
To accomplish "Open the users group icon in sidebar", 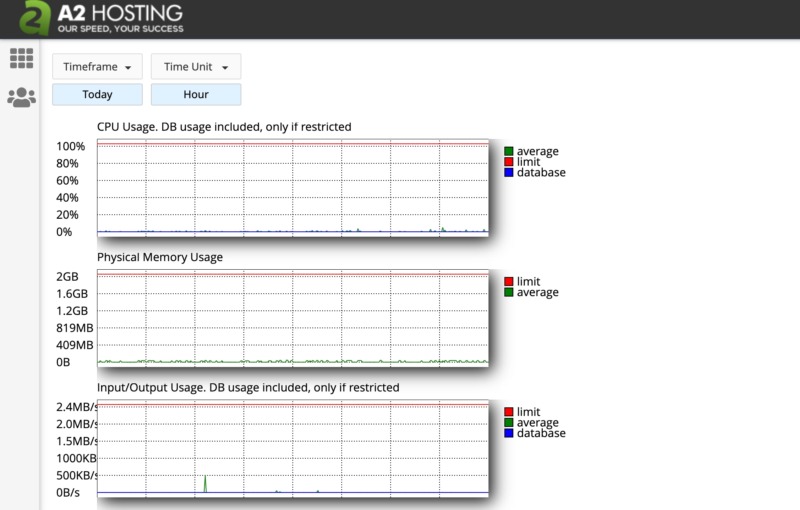I will pos(21,97).
